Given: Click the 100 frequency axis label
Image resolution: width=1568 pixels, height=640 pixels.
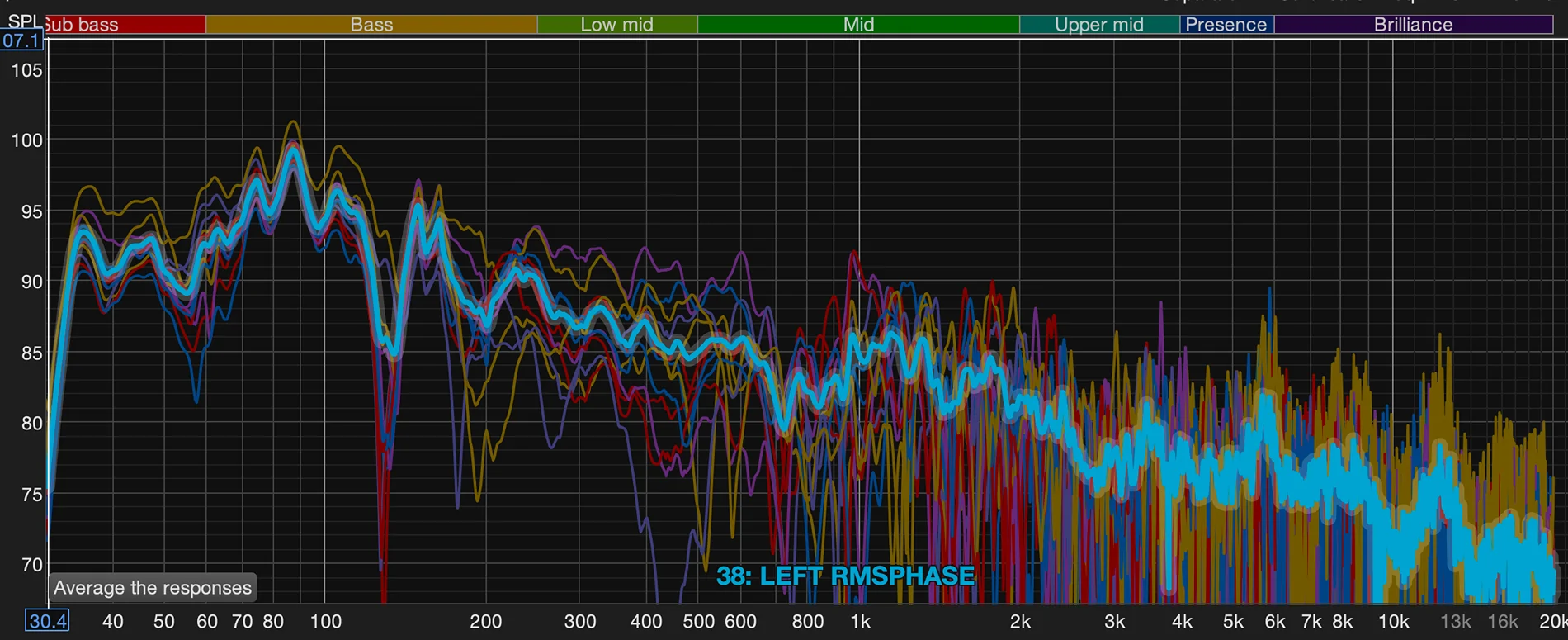Looking at the screenshot, I should pyautogui.click(x=325, y=621).
